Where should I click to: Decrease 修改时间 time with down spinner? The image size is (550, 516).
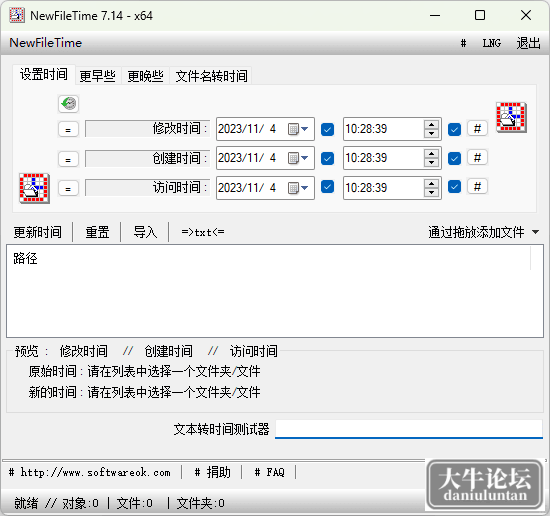431,134
